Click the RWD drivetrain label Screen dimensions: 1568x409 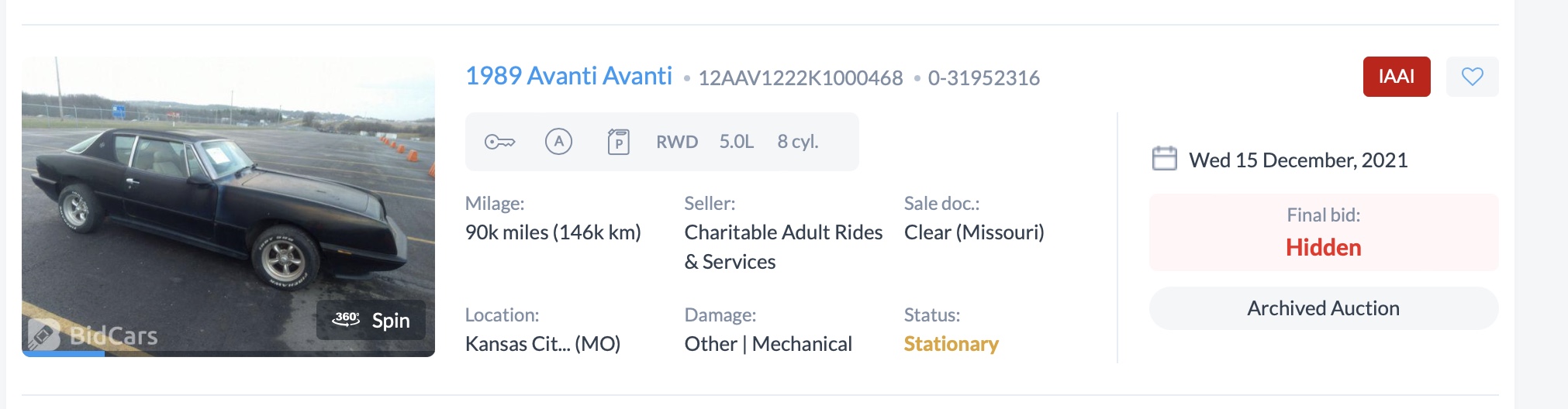(677, 142)
